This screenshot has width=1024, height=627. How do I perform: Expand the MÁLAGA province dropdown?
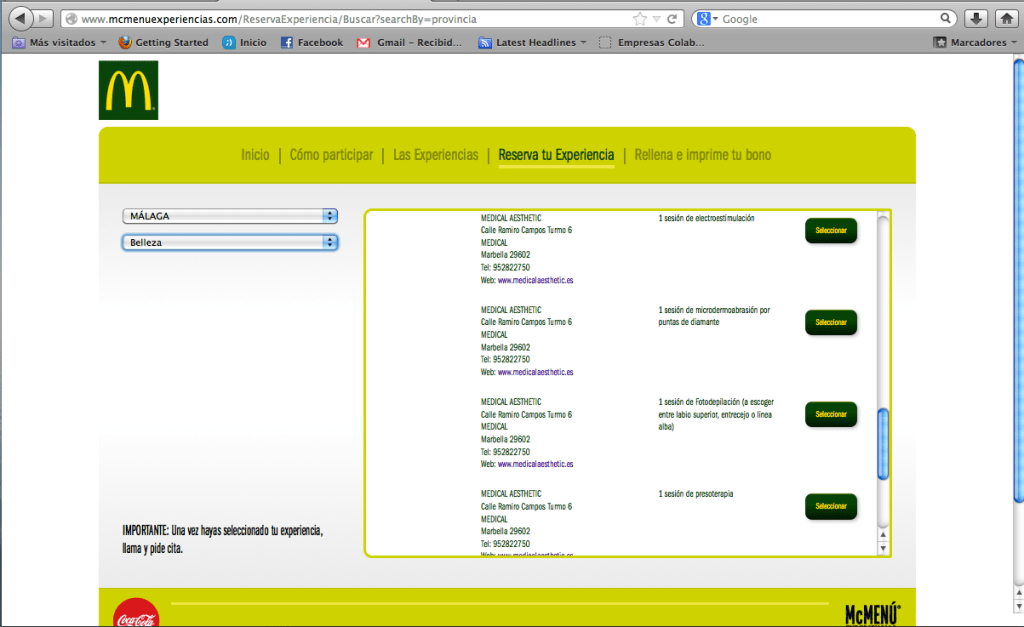tap(230, 216)
